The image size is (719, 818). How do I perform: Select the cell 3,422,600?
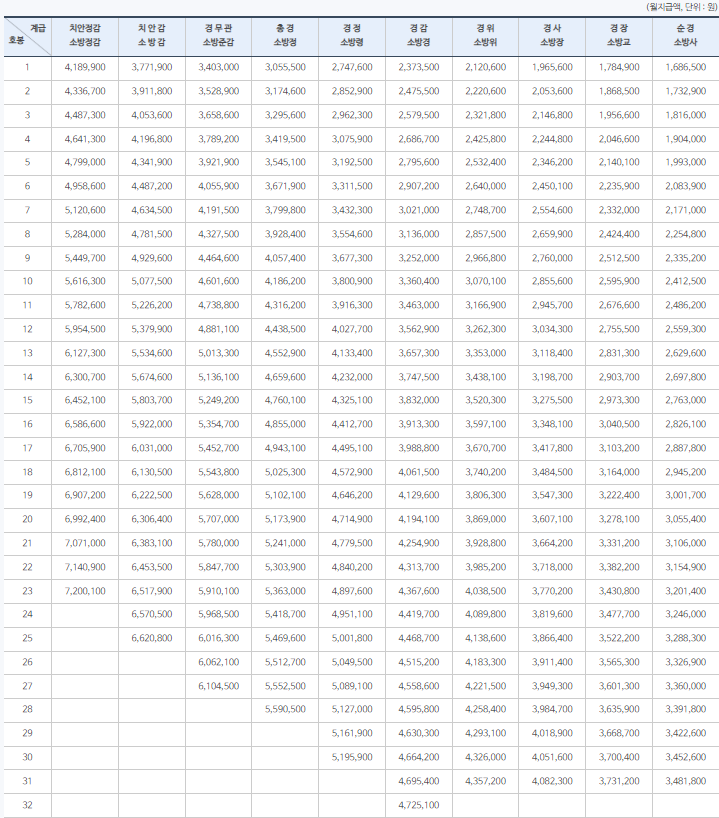(686, 733)
